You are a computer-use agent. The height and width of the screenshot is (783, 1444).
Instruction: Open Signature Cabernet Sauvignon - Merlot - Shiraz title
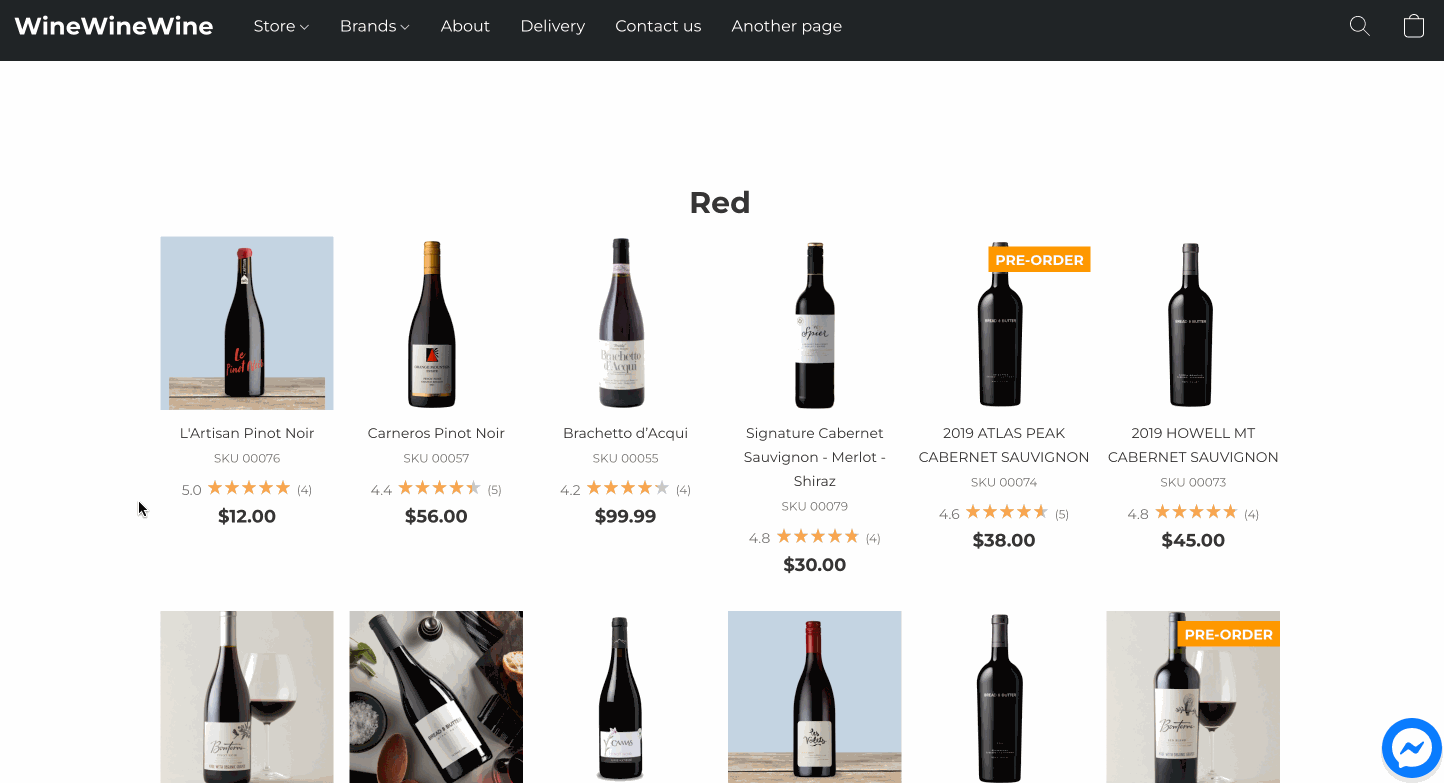click(815, 457)
